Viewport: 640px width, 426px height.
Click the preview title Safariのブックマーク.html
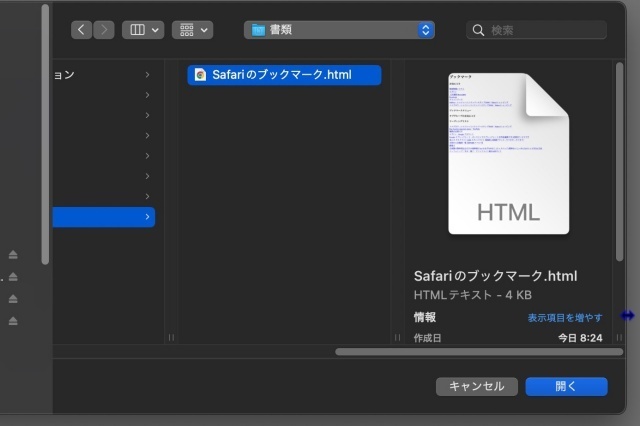tap(496, 276)
